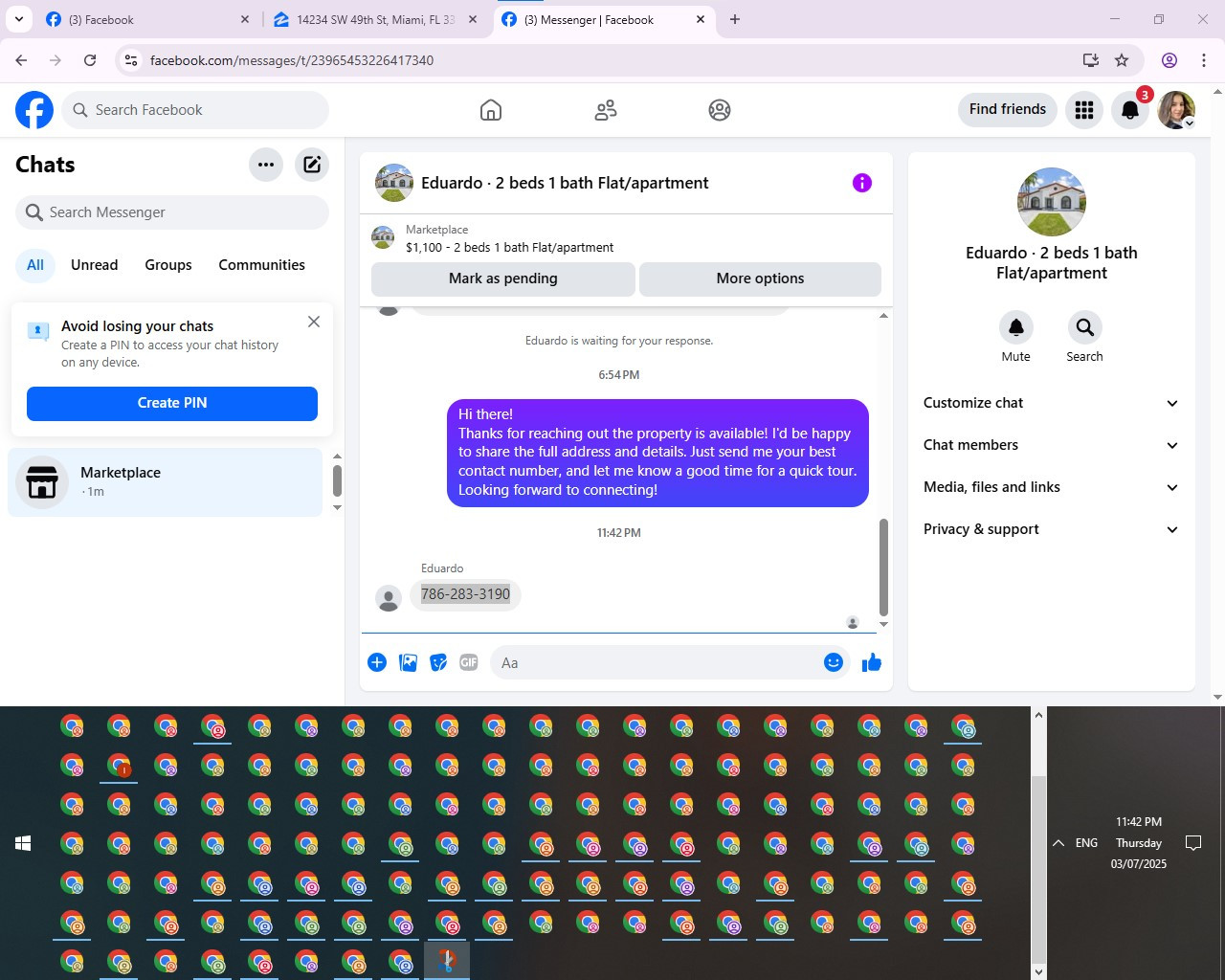The height and width of the screenshot is (980, 1225).
Task: Click the ENG language indicator
Action: 1087,843
